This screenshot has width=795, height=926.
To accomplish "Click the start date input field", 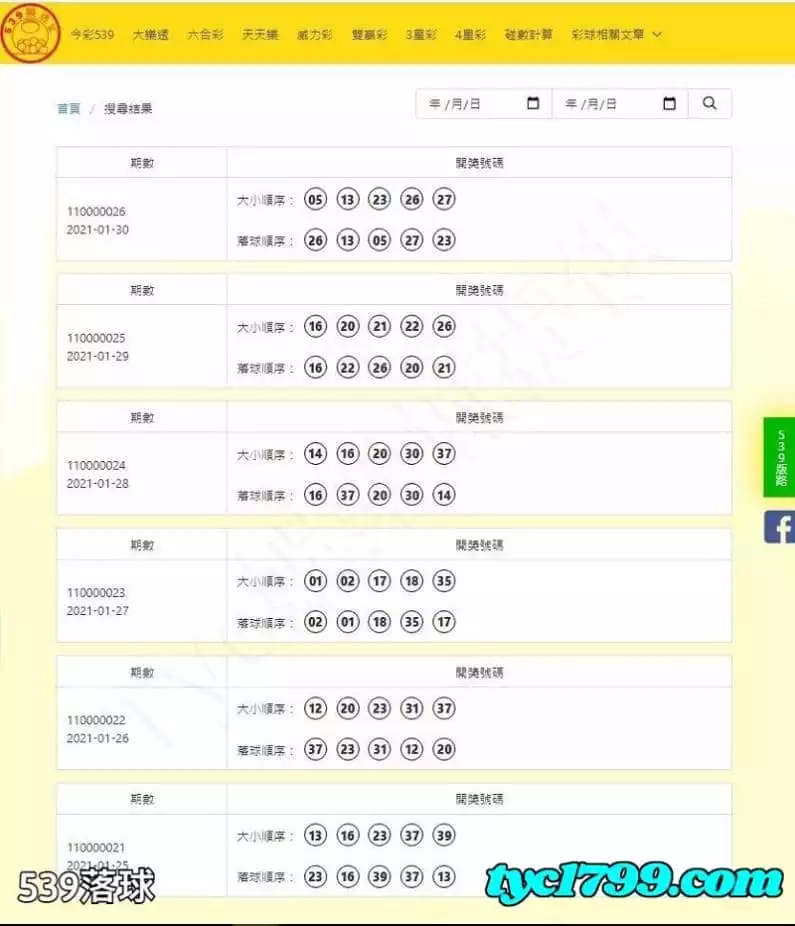I will [x=484, y=104].
